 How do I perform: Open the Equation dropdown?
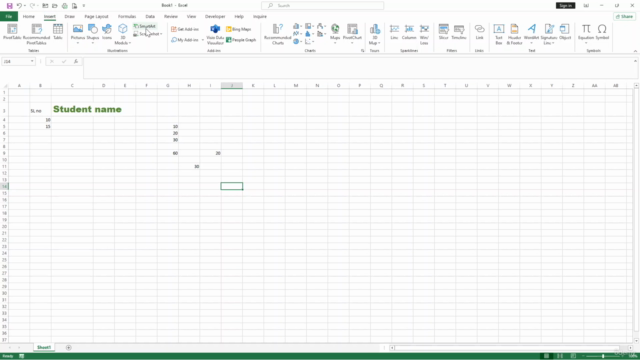pos(586,43)
